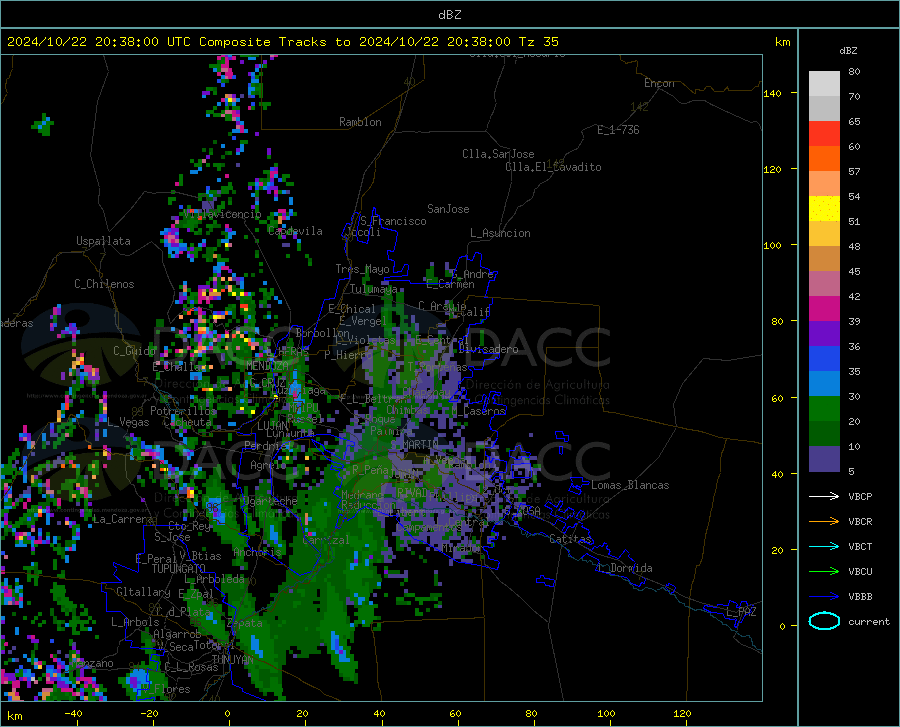Click the Divisadero place label
900x727 pixels.
coord(488,349)
